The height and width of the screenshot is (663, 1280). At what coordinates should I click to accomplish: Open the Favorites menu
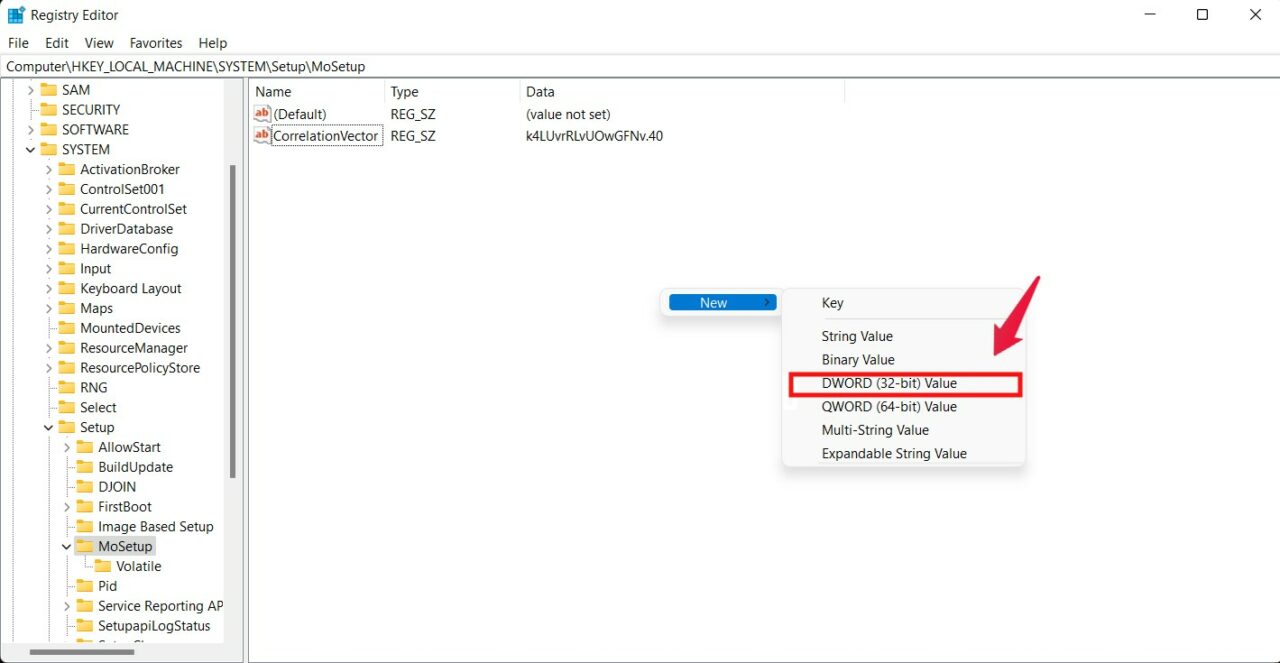(156, 43)
